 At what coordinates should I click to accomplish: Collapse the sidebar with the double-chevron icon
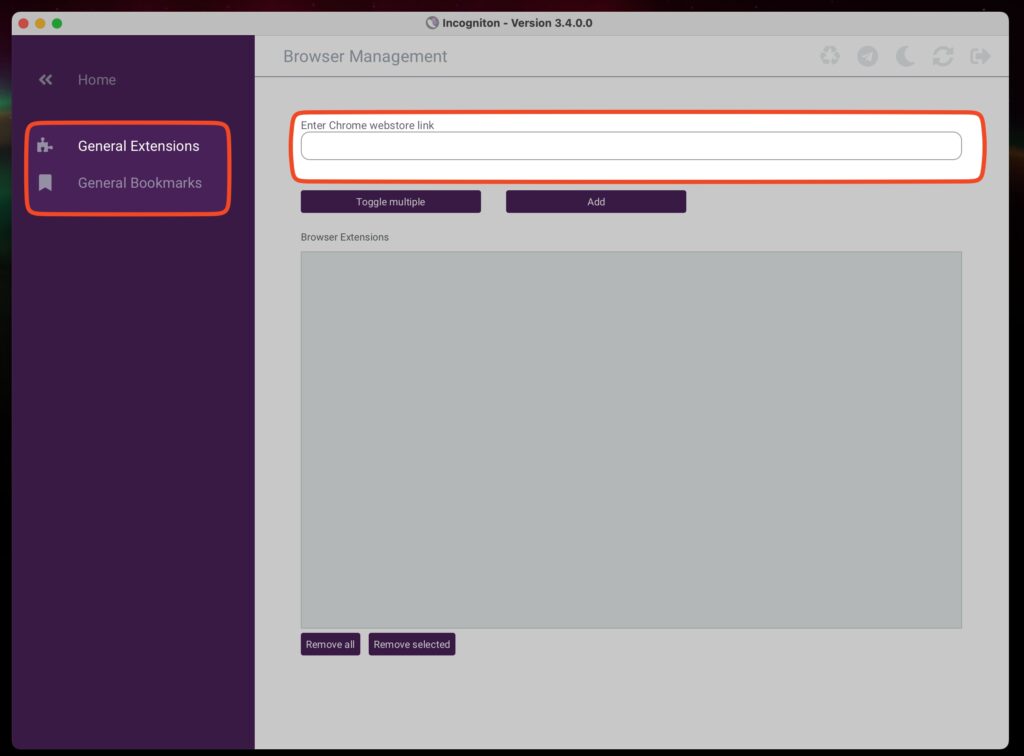pos(44,79)
